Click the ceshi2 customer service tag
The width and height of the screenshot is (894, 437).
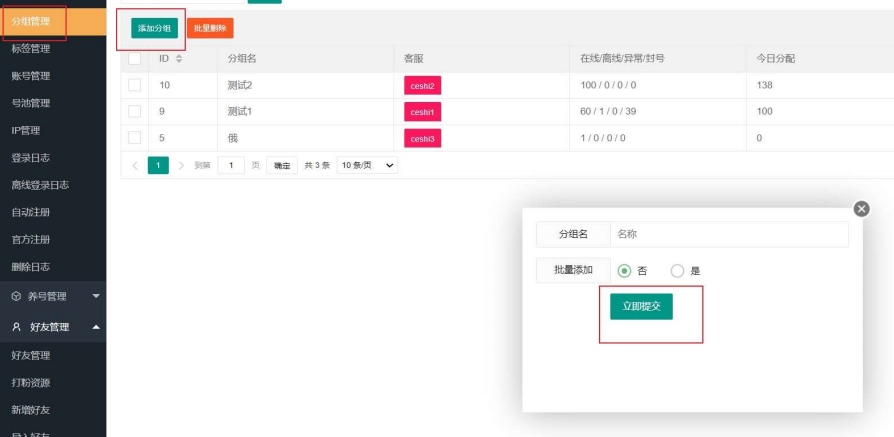tap(422, 86)
